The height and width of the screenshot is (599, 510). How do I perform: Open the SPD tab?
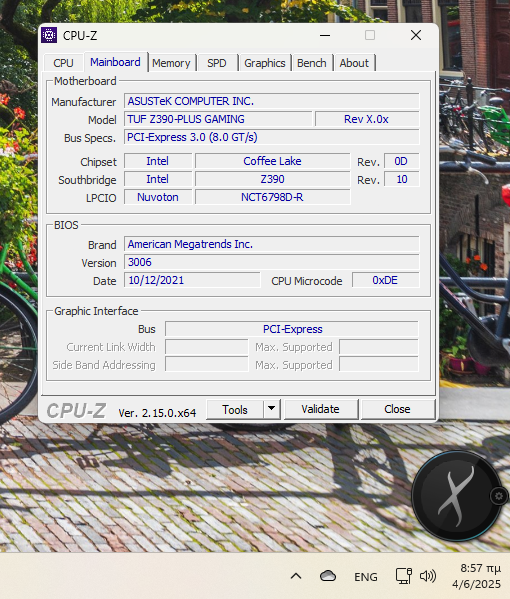(x=217, y=63)
